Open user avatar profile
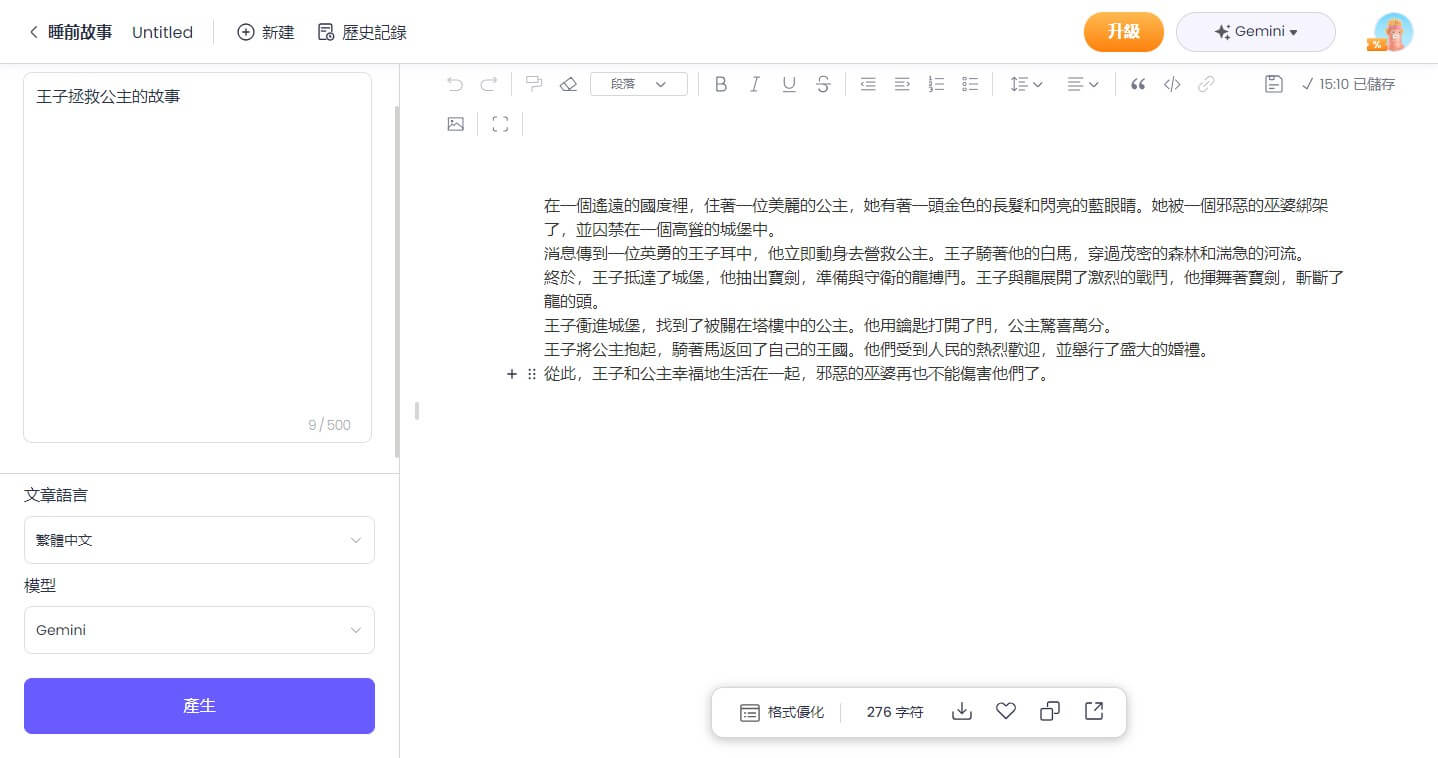Viewport: 1438px width, 758px height. click(1393, 32)
